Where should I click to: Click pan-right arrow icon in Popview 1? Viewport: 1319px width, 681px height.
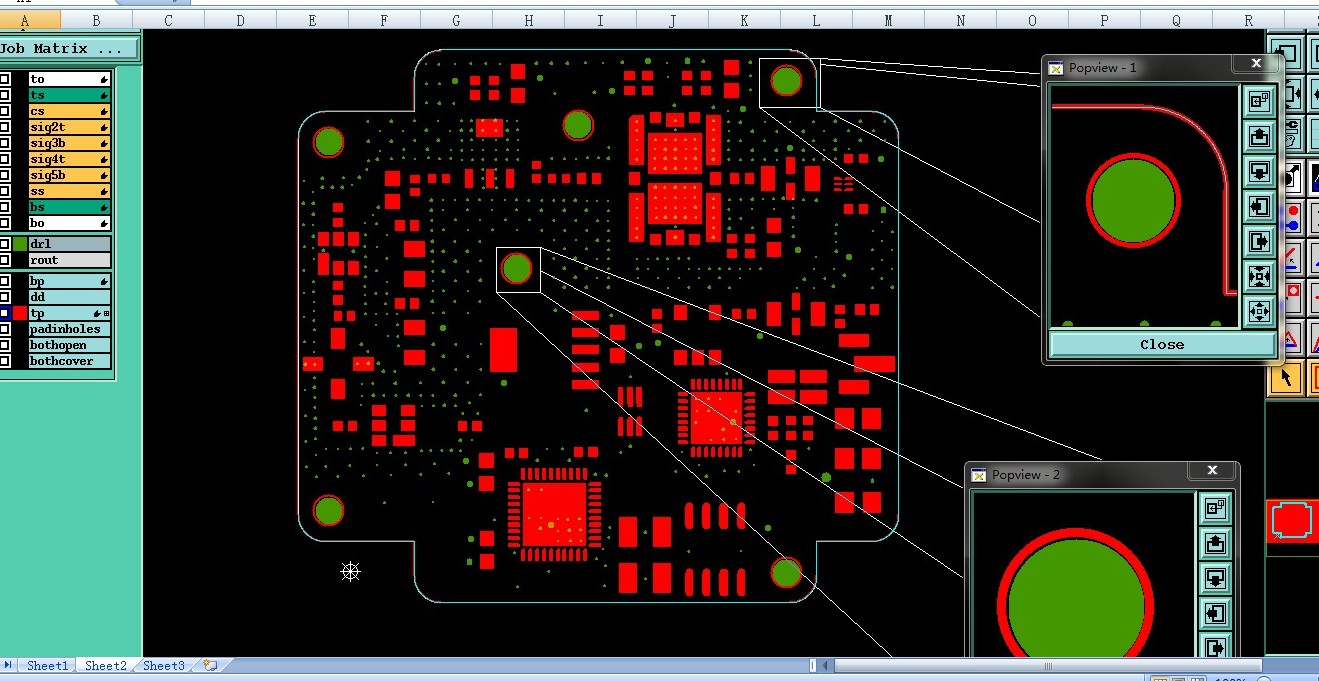(1259, 241)
